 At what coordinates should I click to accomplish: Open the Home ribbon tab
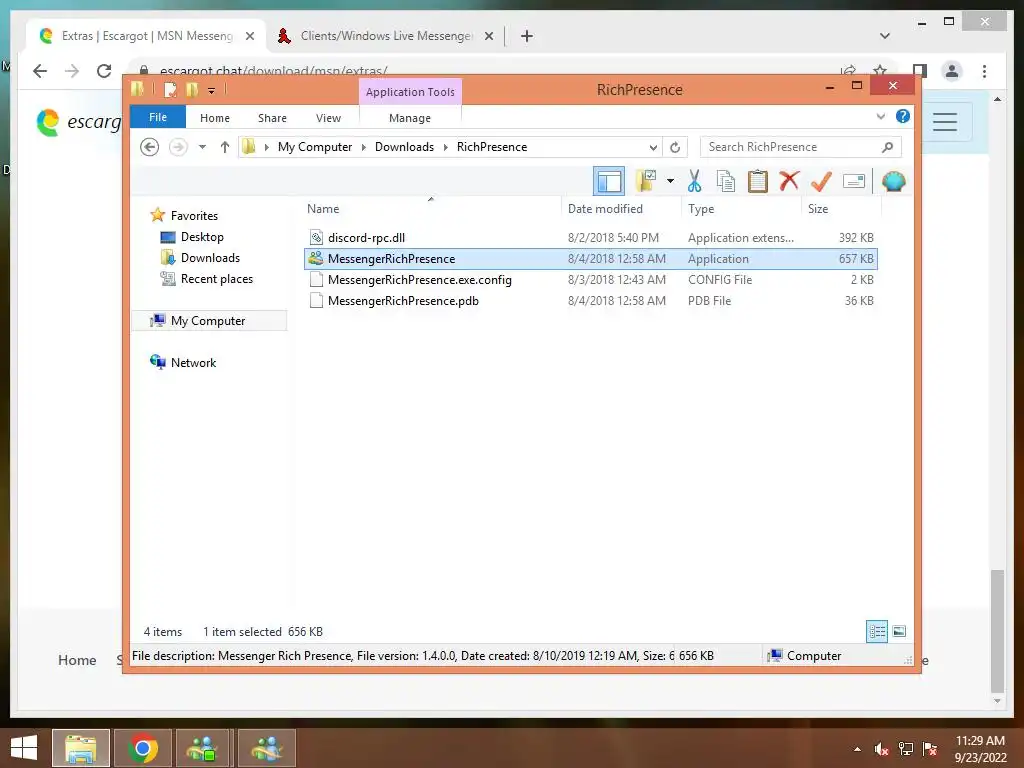click(x=215, y=118)
